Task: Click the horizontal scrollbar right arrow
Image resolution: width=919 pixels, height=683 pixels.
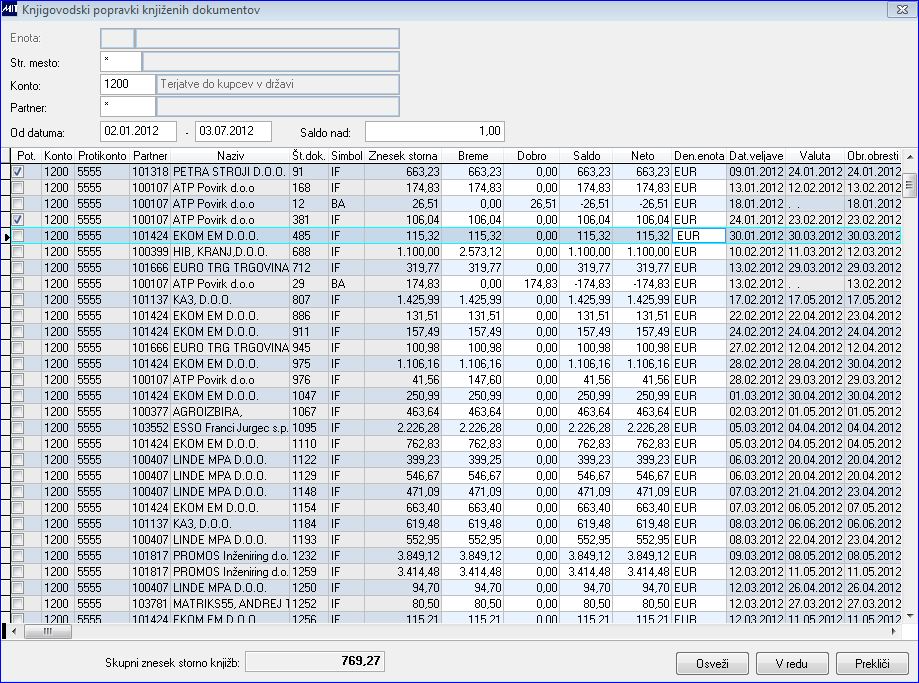Action: coord(894,632)
